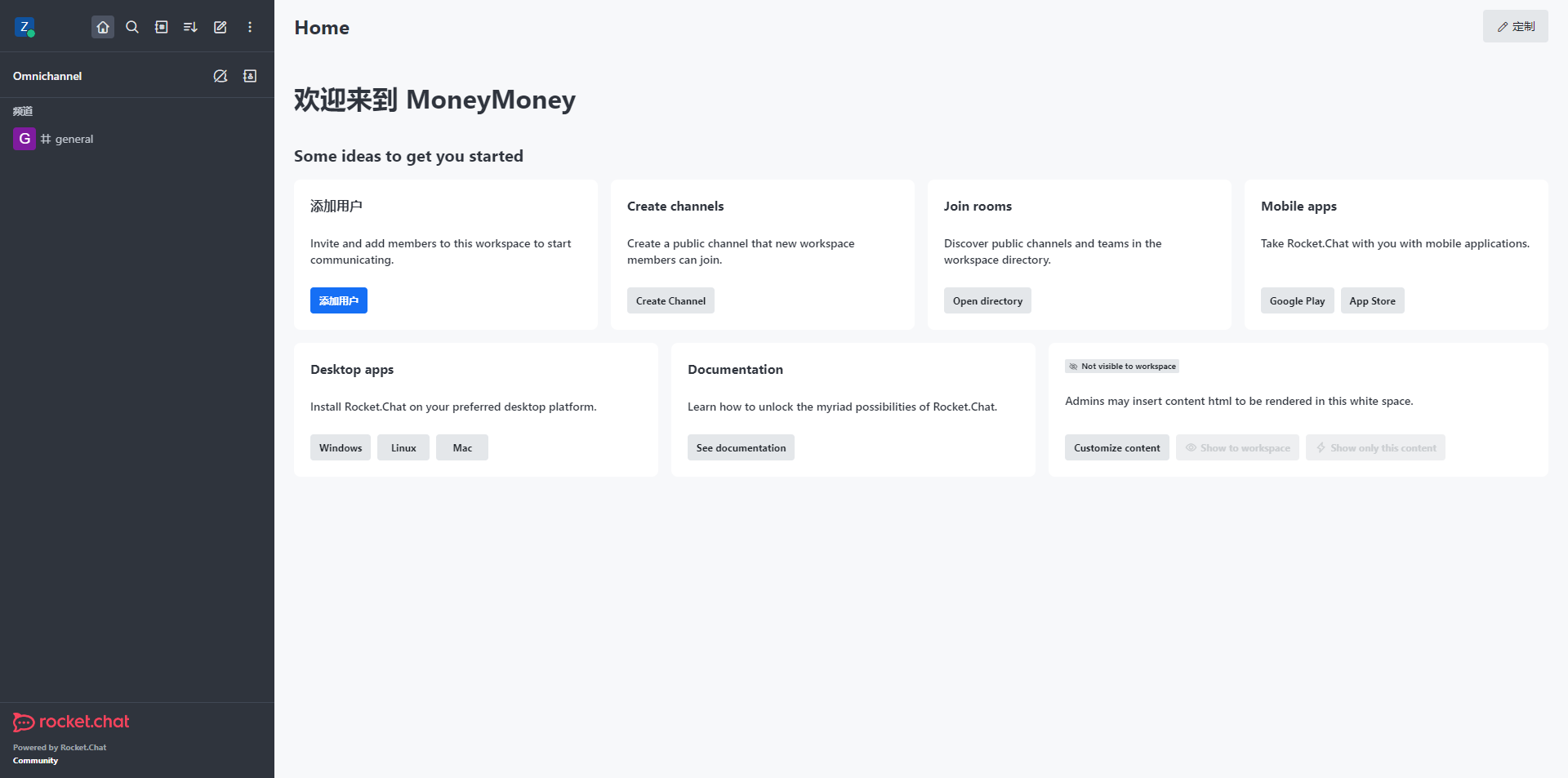Click the Customize content button

tap(1116, 447)
